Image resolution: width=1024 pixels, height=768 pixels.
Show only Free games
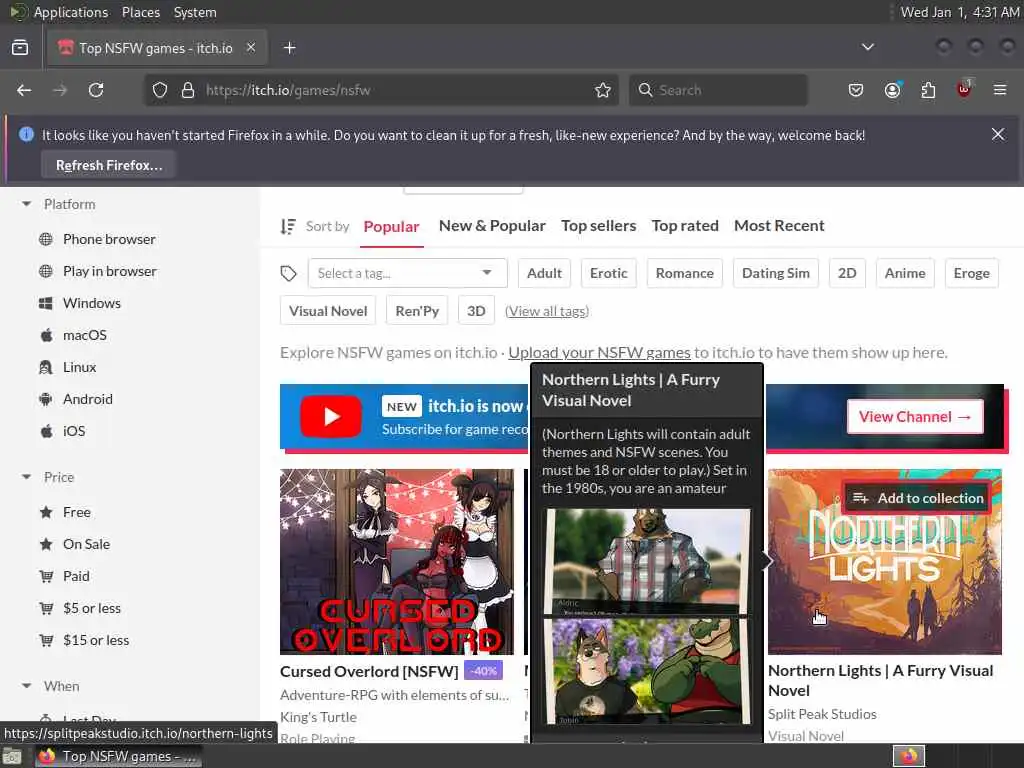(76, 512)
